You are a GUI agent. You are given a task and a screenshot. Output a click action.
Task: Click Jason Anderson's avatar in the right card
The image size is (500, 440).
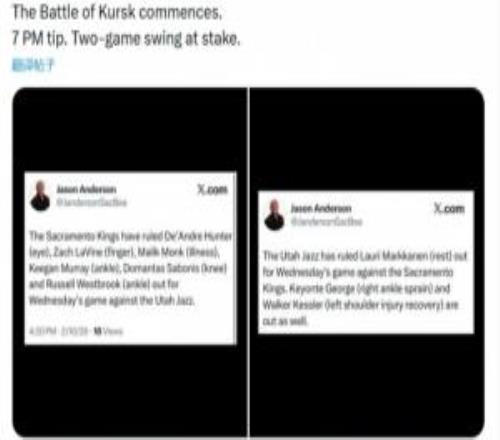point(274,215)
